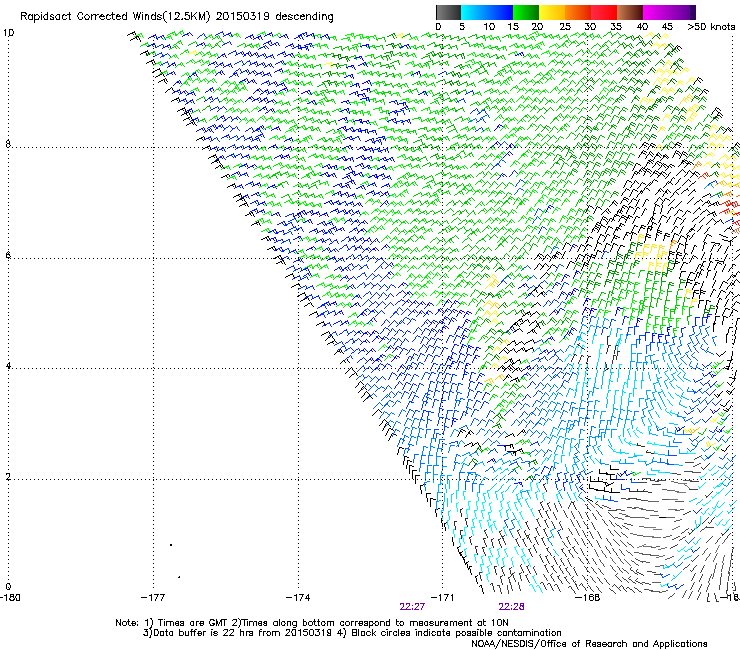Click the latitude label '8' on the axis
740x650 pixels.
coord(8,144)
